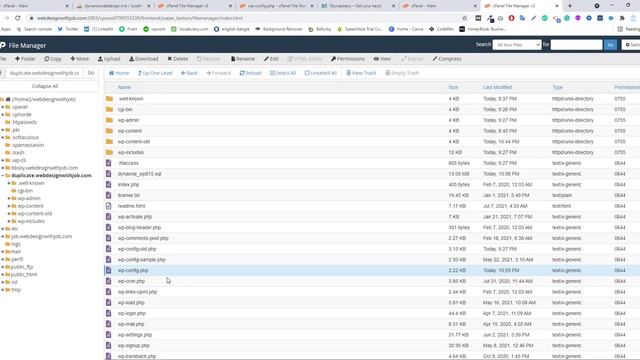Click the index.php file icon

pos(109,184)
